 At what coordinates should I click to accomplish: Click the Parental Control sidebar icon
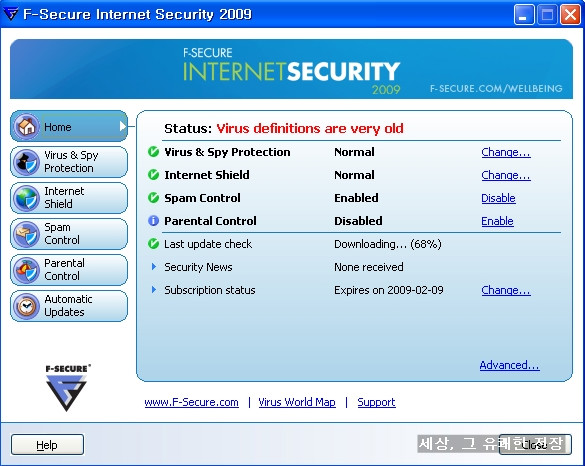click(26, 270)
